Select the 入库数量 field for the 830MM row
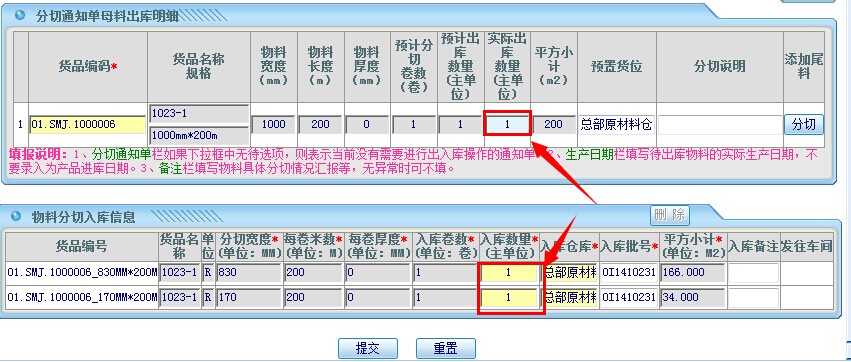Viewport: 851px width, 362px height. click(x=509, y=272)
